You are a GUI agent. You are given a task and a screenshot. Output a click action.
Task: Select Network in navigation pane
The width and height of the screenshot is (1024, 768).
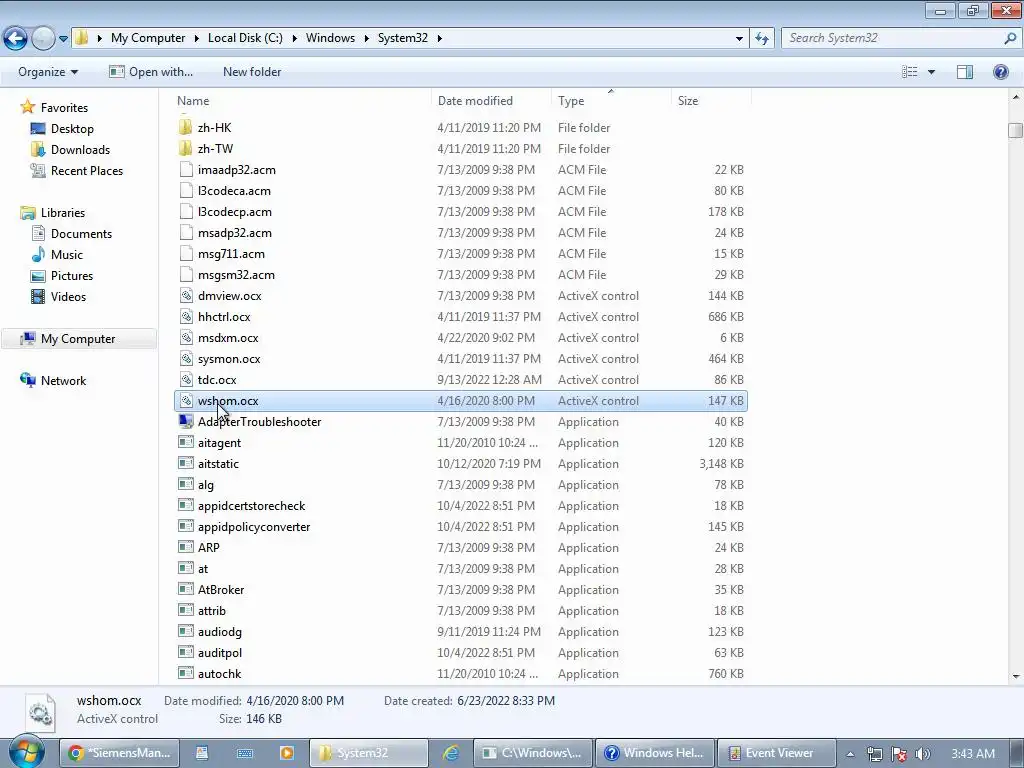pos(63,381)
